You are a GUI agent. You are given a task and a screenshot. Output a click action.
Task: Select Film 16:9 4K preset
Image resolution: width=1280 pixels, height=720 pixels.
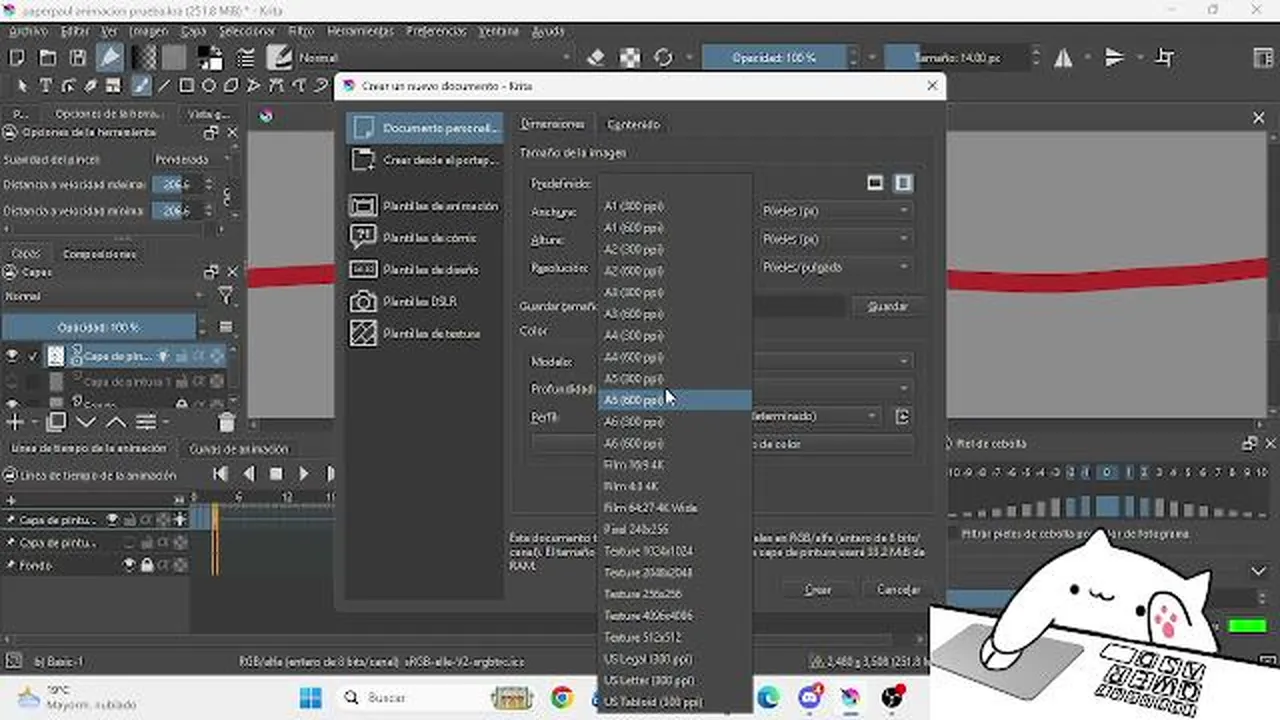tap(674, 465)
